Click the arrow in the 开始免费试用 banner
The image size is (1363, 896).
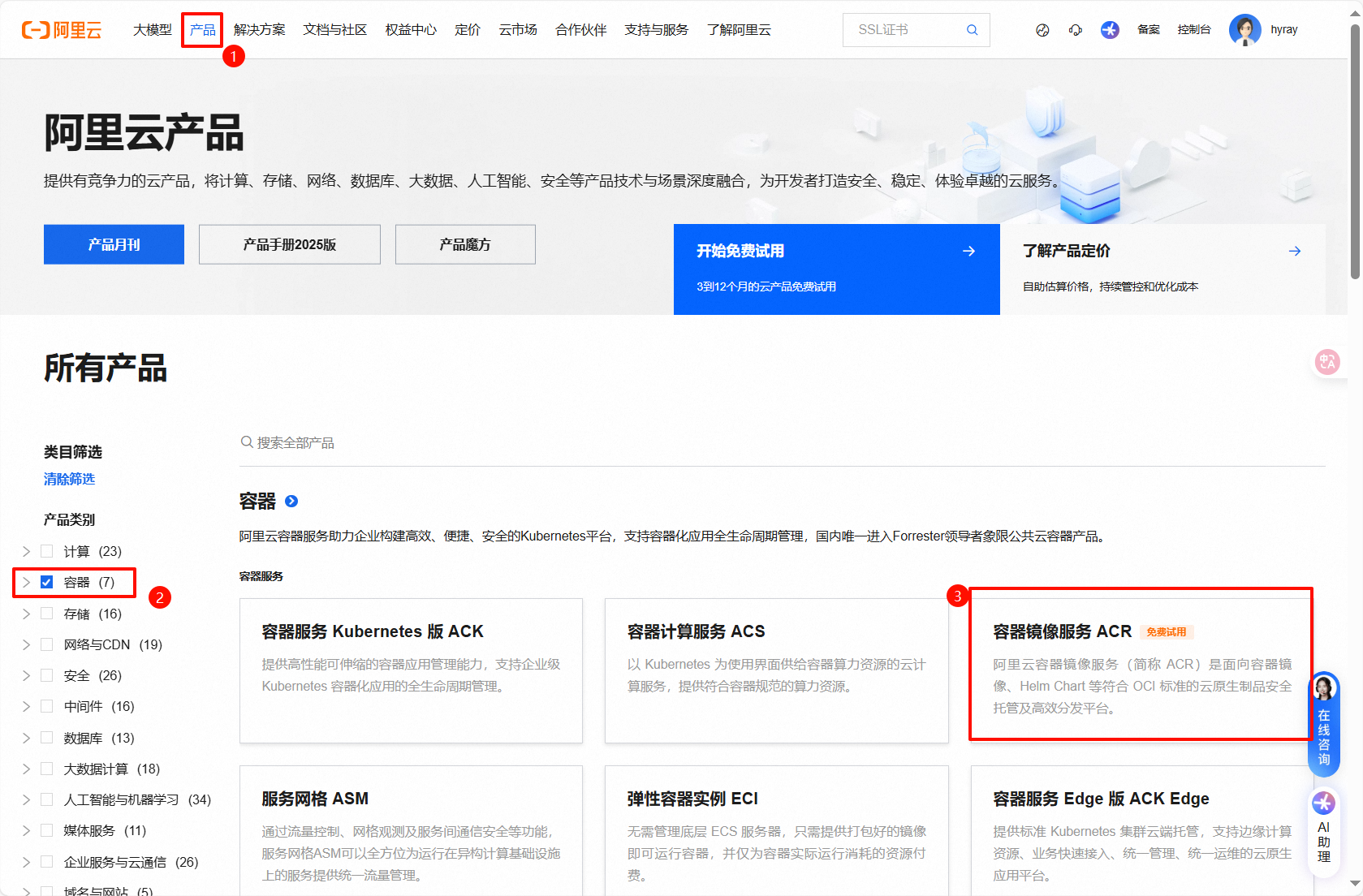pyautogui.click(x=968, y=251)
